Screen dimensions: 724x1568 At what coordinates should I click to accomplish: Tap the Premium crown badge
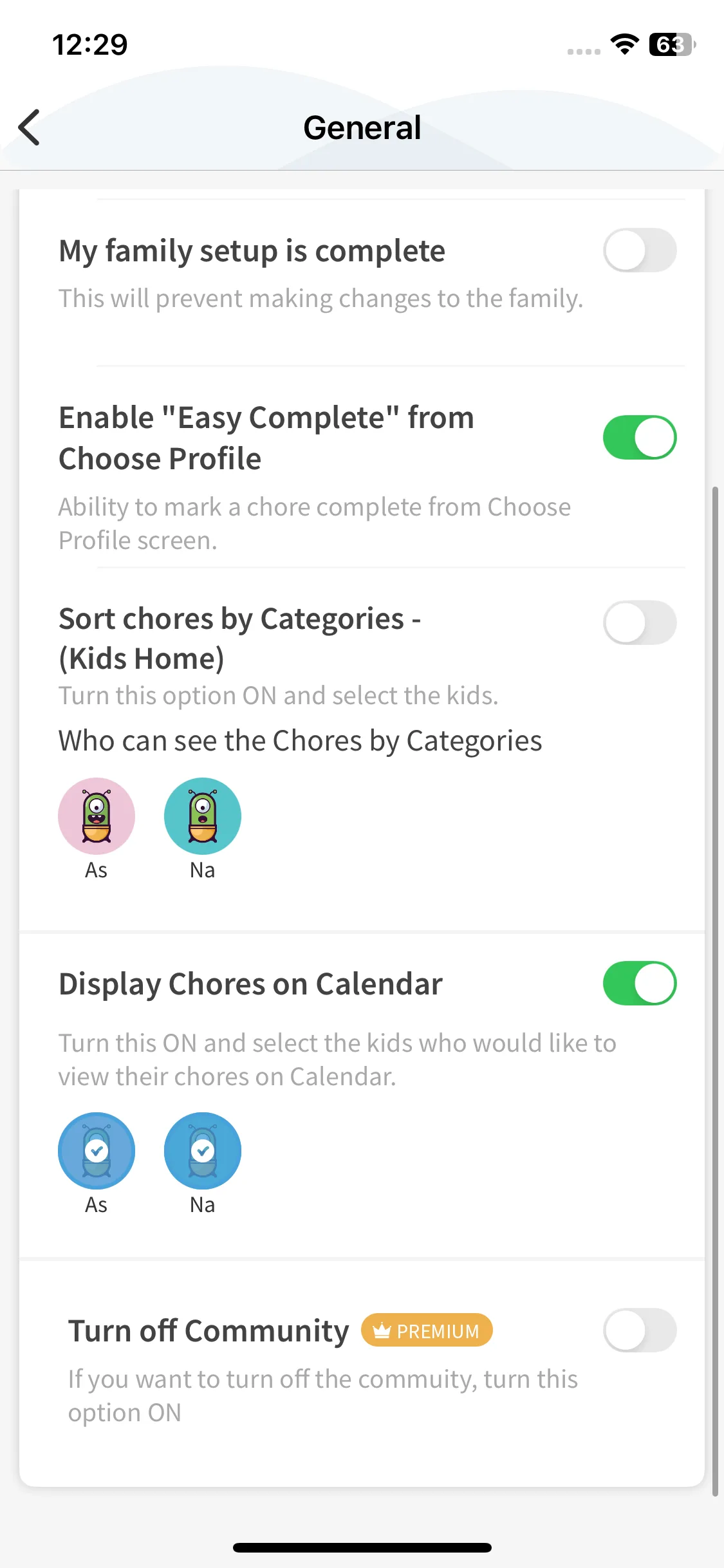click(427, 1330)
